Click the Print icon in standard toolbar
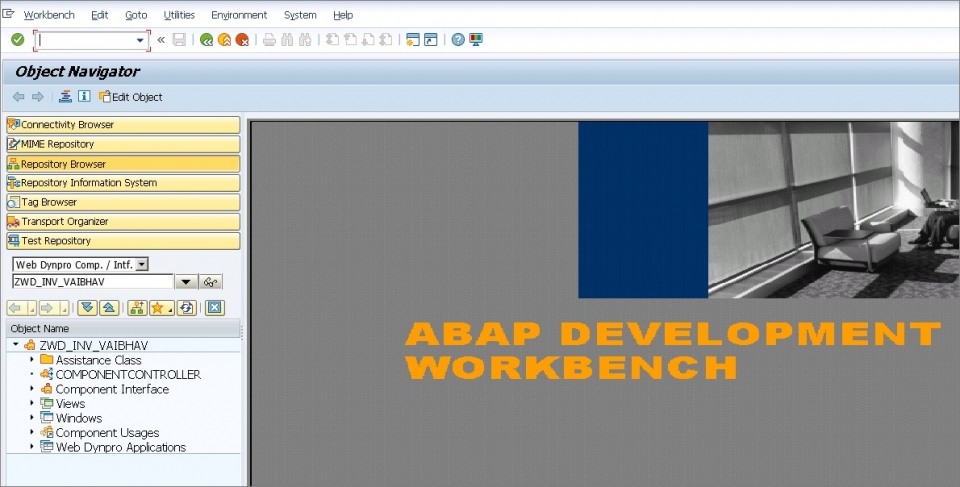The image size is (960, 487). point(269,40)
